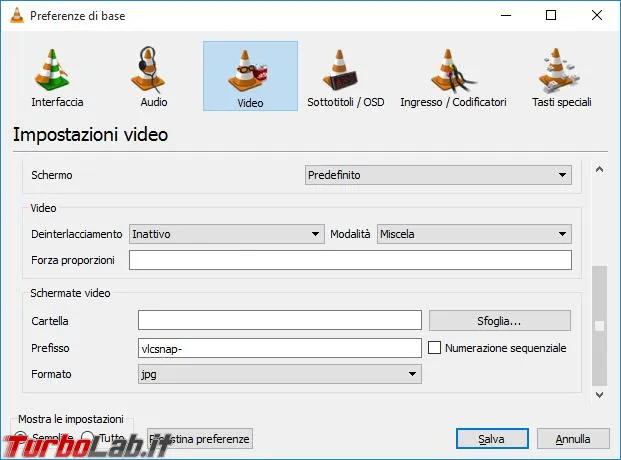Image resolution: width=621 pixels, height=460 pixels.
Task: Click the scrollbar up arrow
Action: 600,170
